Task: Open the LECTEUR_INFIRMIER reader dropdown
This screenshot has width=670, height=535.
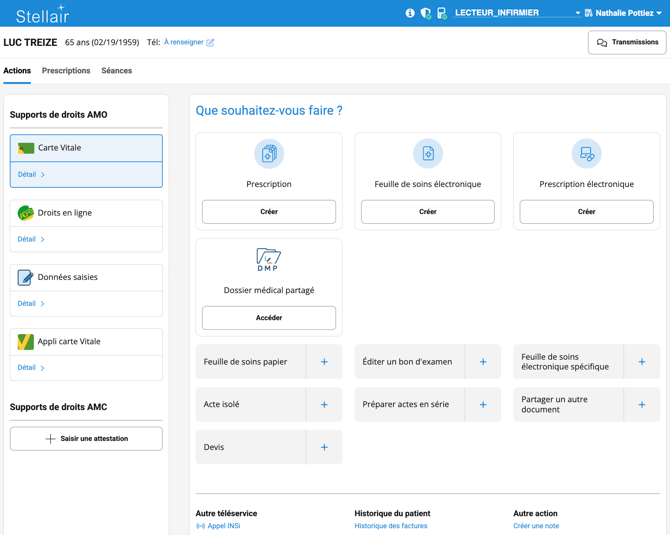Action: (517, 13)
